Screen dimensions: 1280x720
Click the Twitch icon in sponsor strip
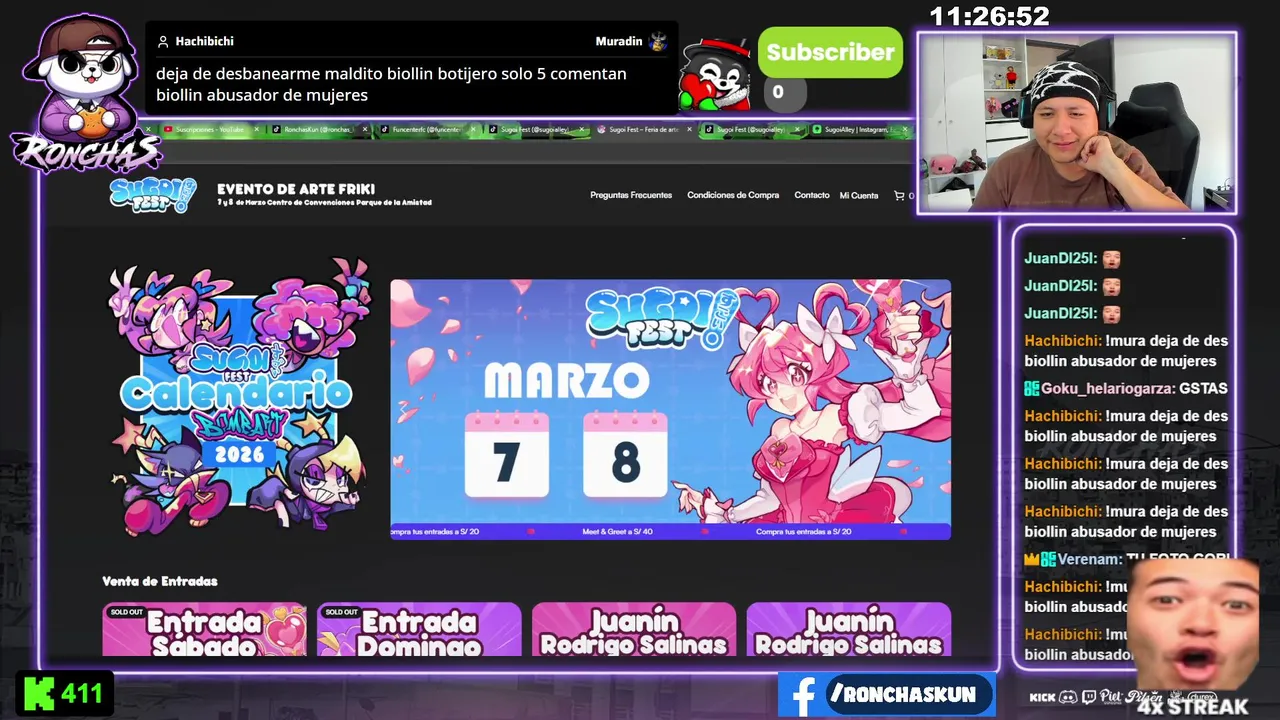pos(1089,697)
